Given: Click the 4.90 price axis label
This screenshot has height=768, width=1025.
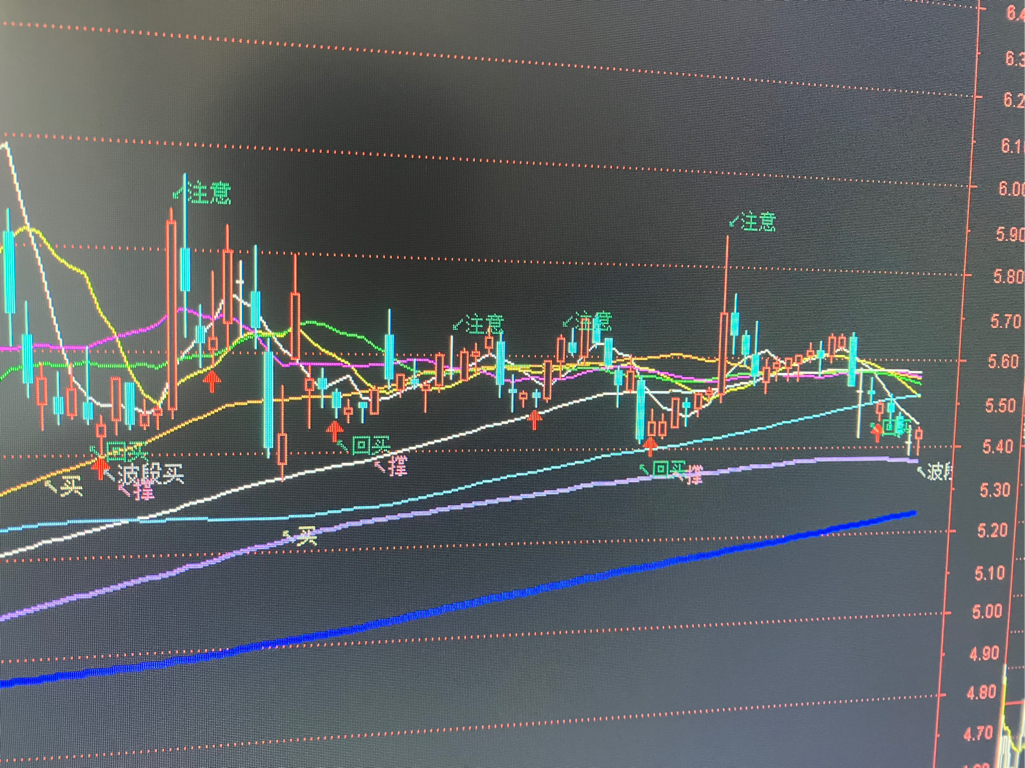Looking at the screenshot, I should click(x=984, y=653).
